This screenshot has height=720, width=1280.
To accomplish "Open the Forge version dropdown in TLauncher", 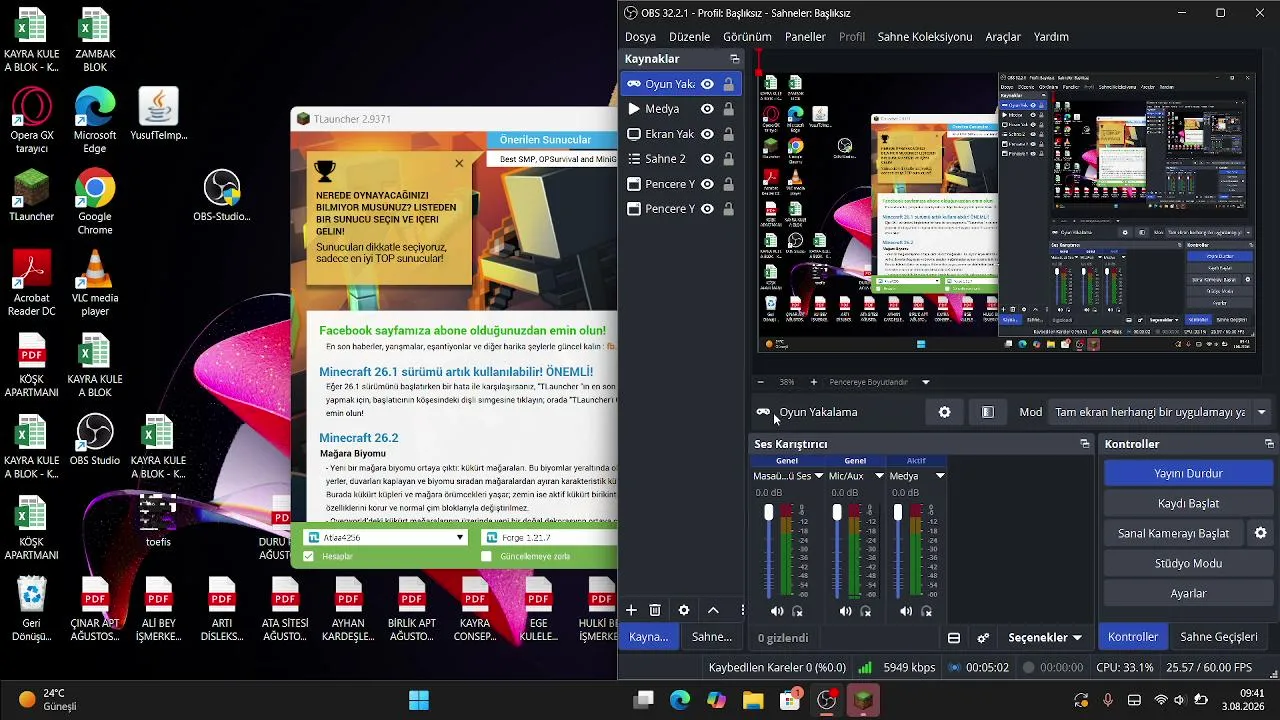I will pyautogui.click(x=549, y=538).
